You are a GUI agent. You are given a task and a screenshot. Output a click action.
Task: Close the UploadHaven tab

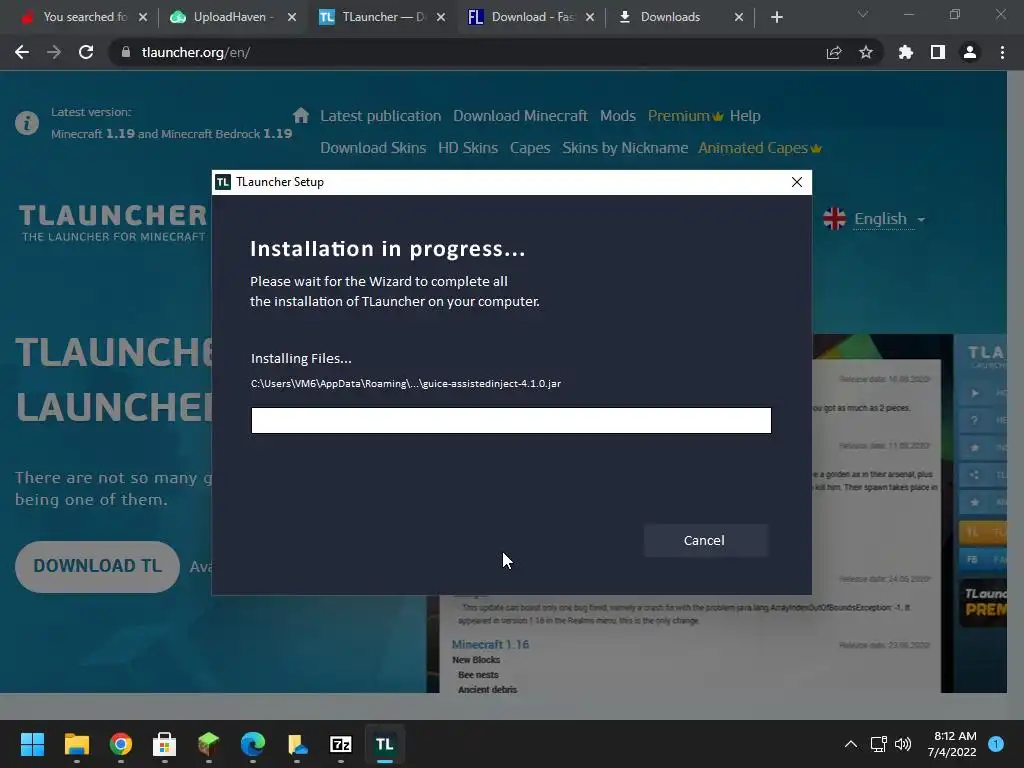[x=292, y=17]
